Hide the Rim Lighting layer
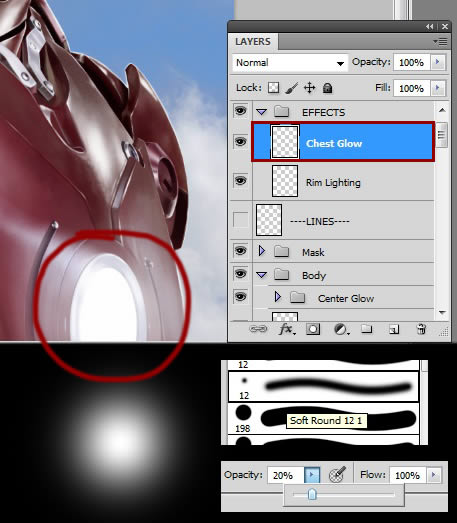 pyautogui.click(x=240, y=181)
